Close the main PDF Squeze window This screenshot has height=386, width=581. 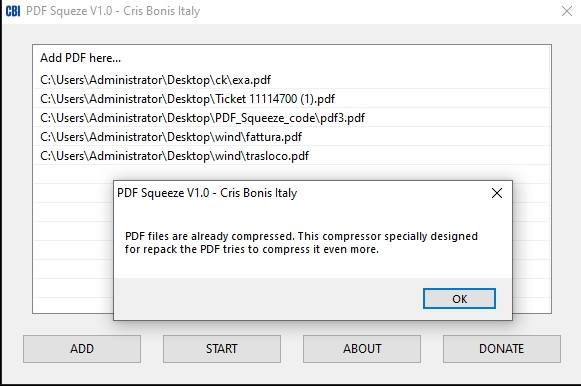[x=567, y=11]
